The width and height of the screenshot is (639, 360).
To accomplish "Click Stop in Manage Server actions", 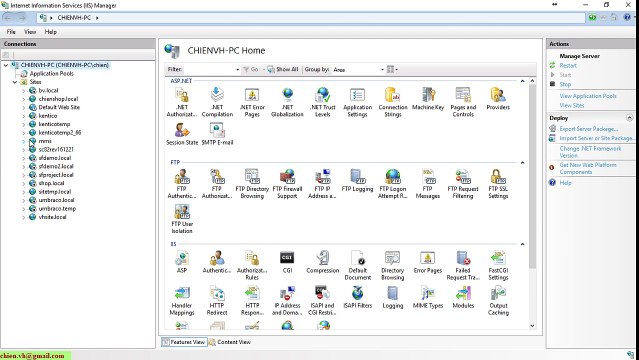I will click(x=565, y=84).
